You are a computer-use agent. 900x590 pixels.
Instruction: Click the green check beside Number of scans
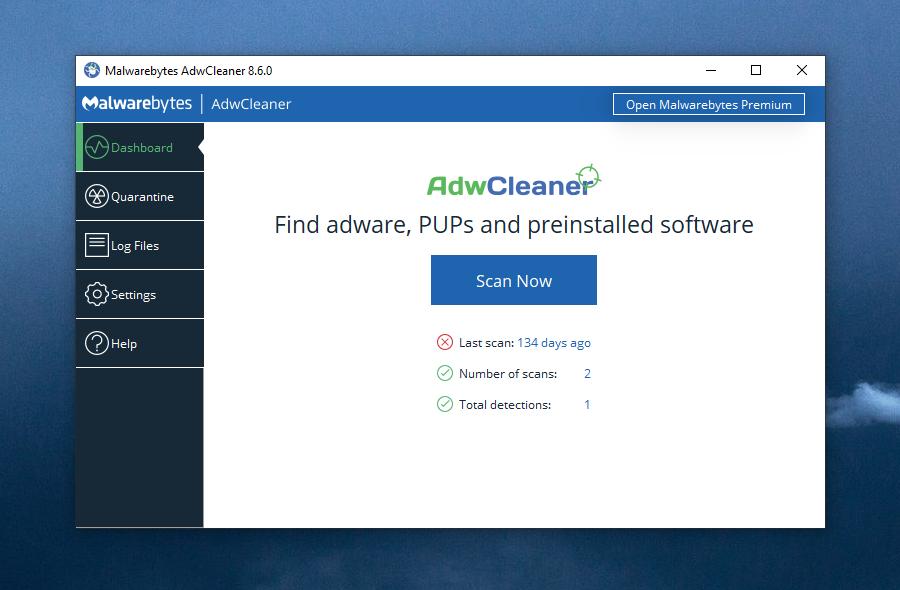(x=444, y=373)
